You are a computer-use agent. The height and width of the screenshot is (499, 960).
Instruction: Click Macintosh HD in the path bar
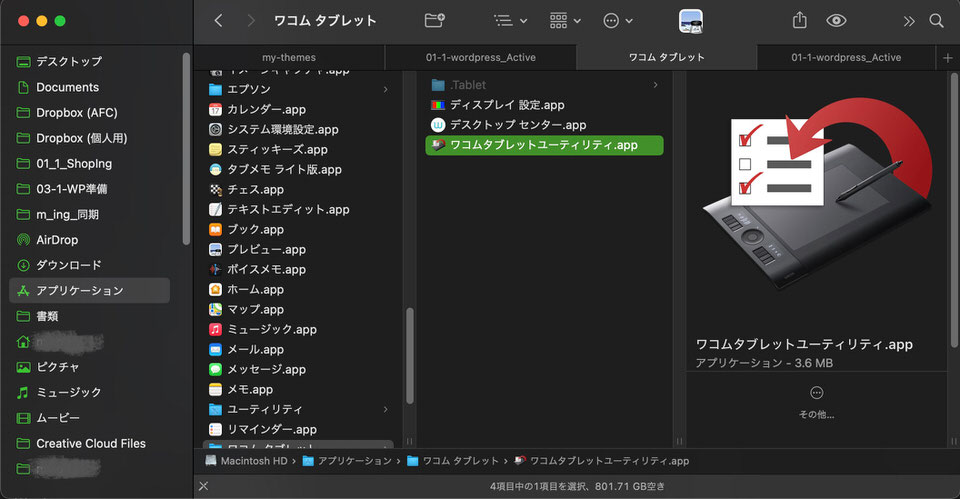point(246,461)
